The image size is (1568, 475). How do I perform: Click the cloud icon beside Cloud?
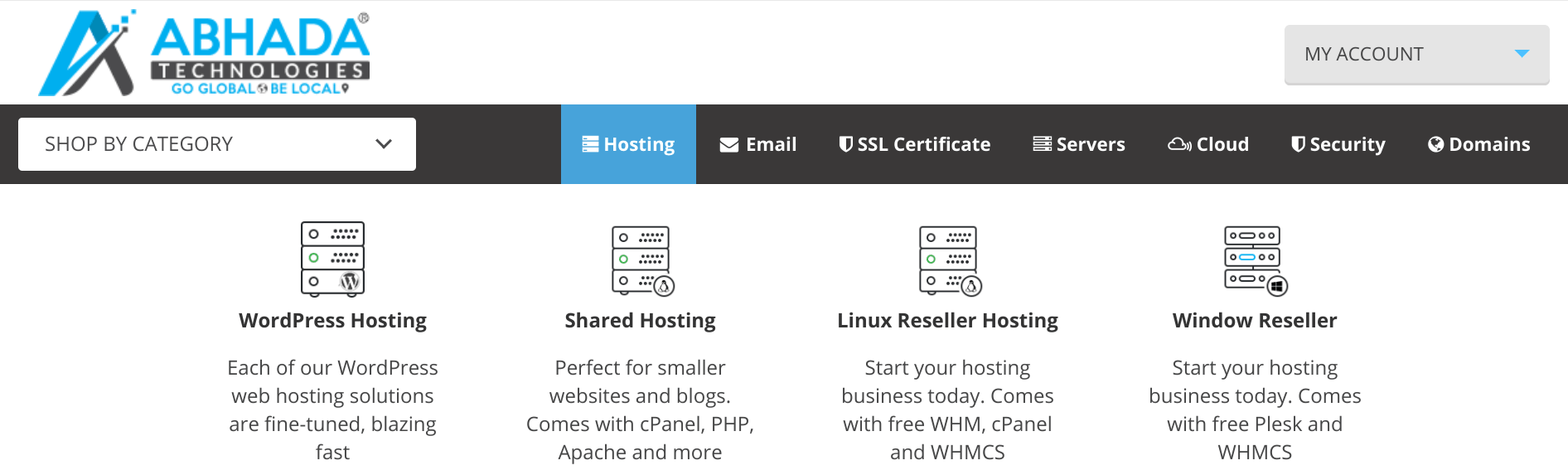(1180, 144)
